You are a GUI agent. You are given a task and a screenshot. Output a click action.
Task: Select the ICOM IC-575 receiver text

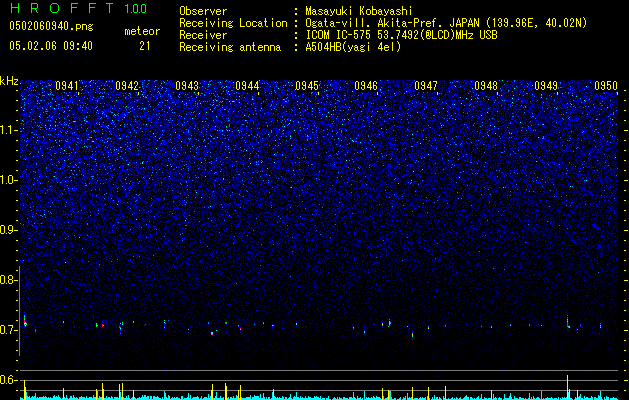pyautogui.click(x=402, y=35)
